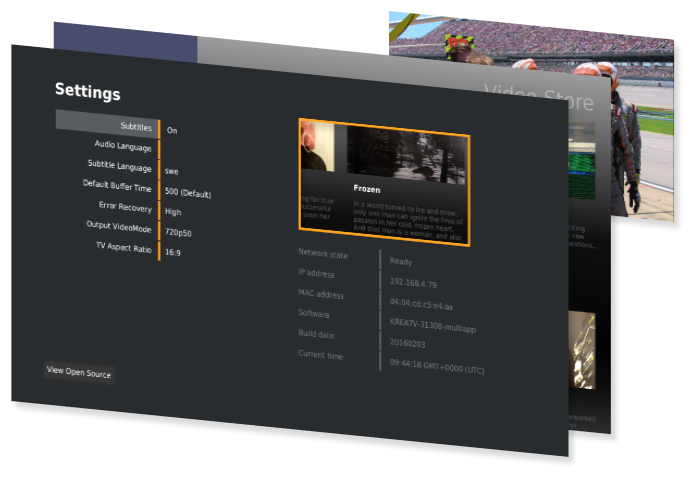Switch to the Video Store screen behind
This screenshot has height=483, width=695.
point(540,95)
